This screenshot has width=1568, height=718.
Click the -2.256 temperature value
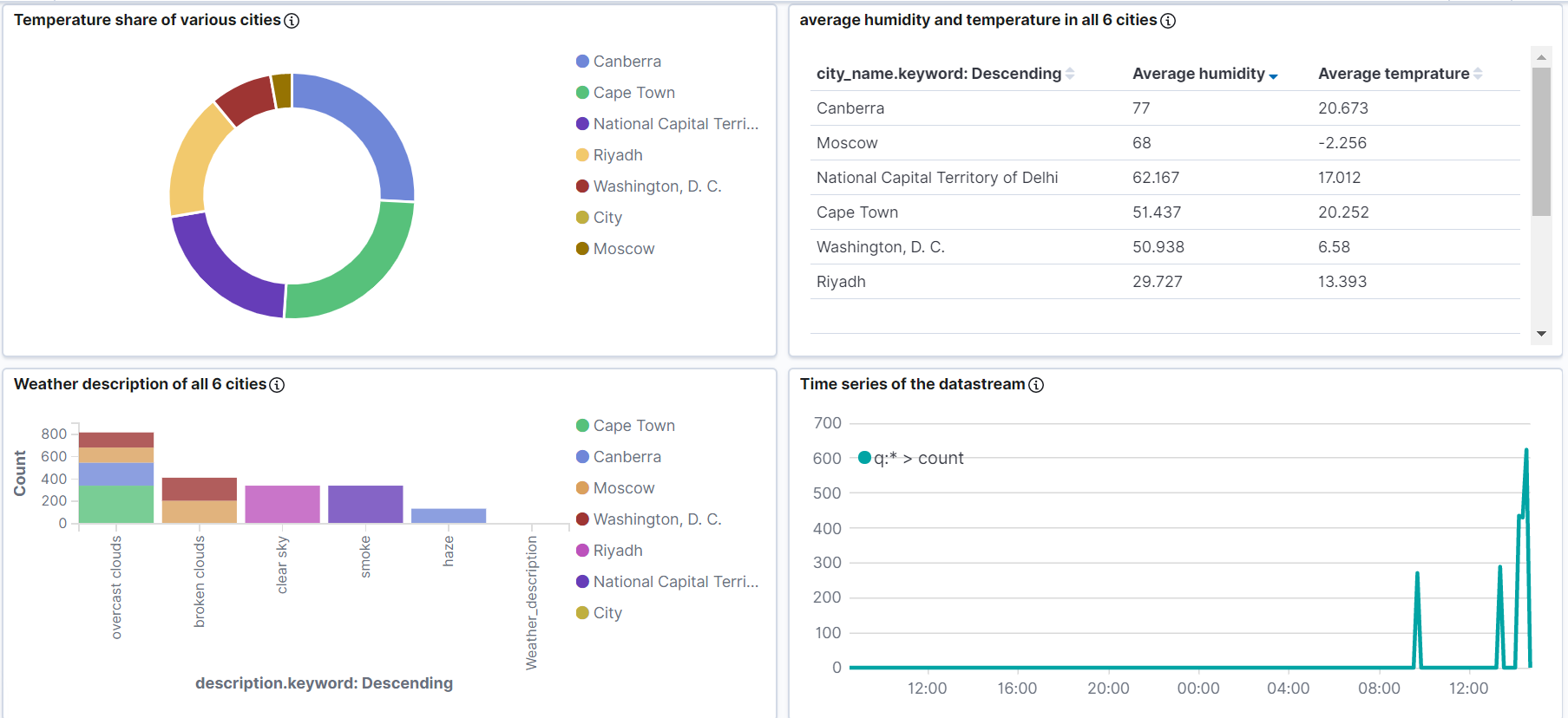click(x=1342, y=143)
